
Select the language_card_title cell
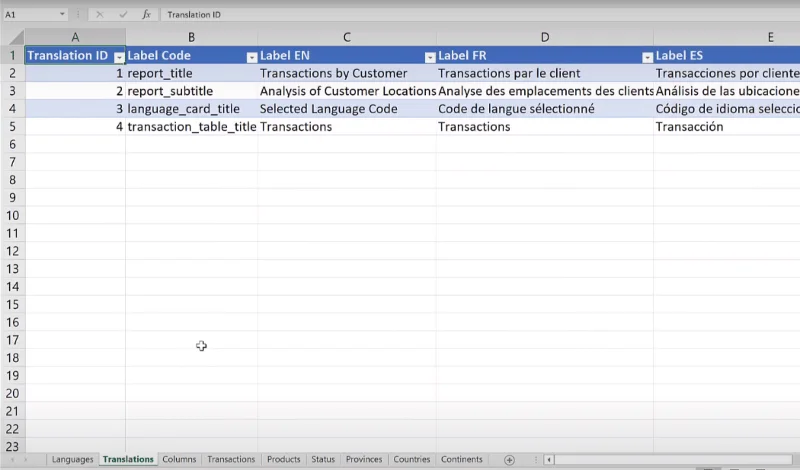191,109
